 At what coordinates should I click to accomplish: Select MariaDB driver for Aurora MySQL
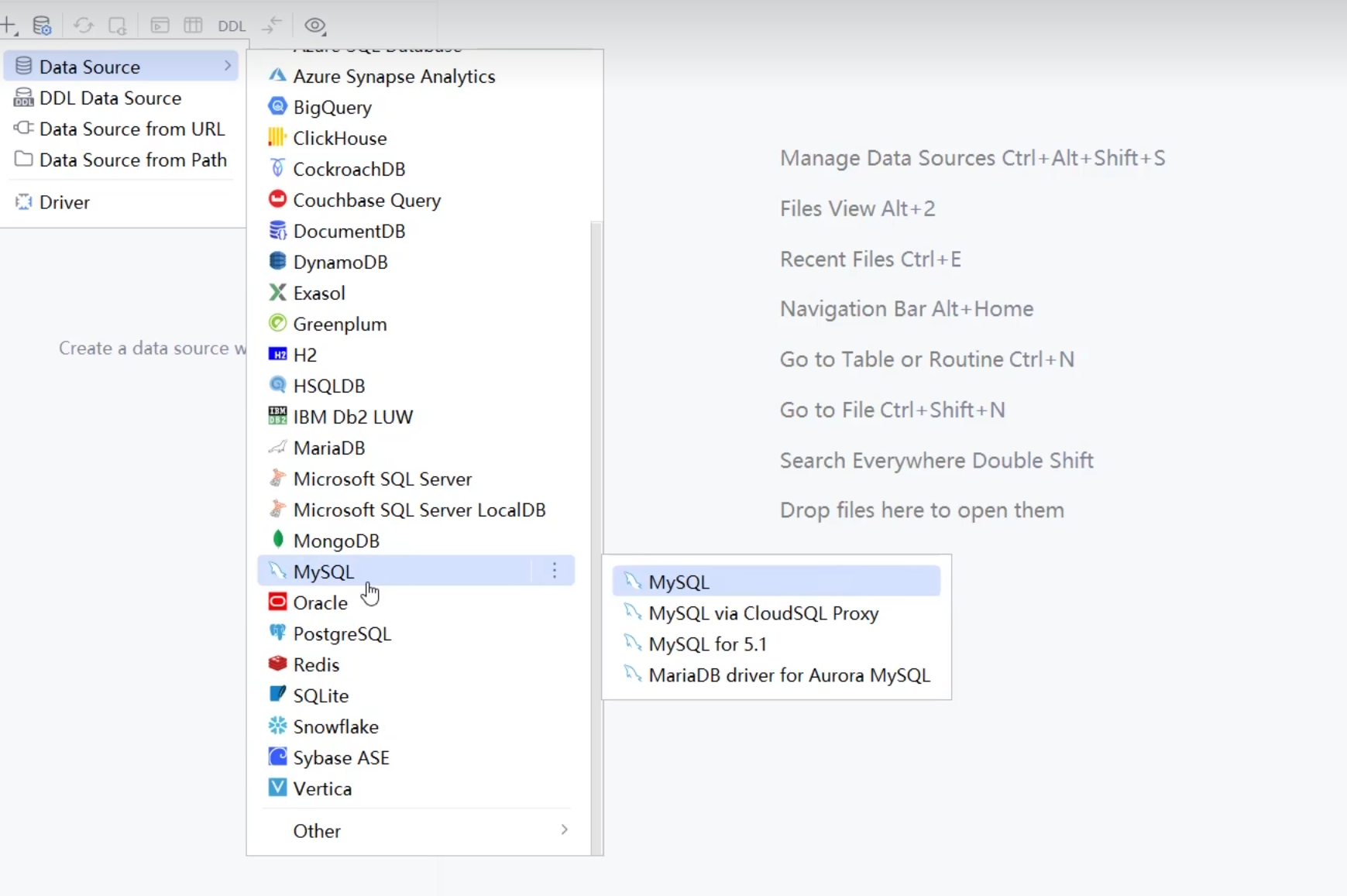pos(789,675)
